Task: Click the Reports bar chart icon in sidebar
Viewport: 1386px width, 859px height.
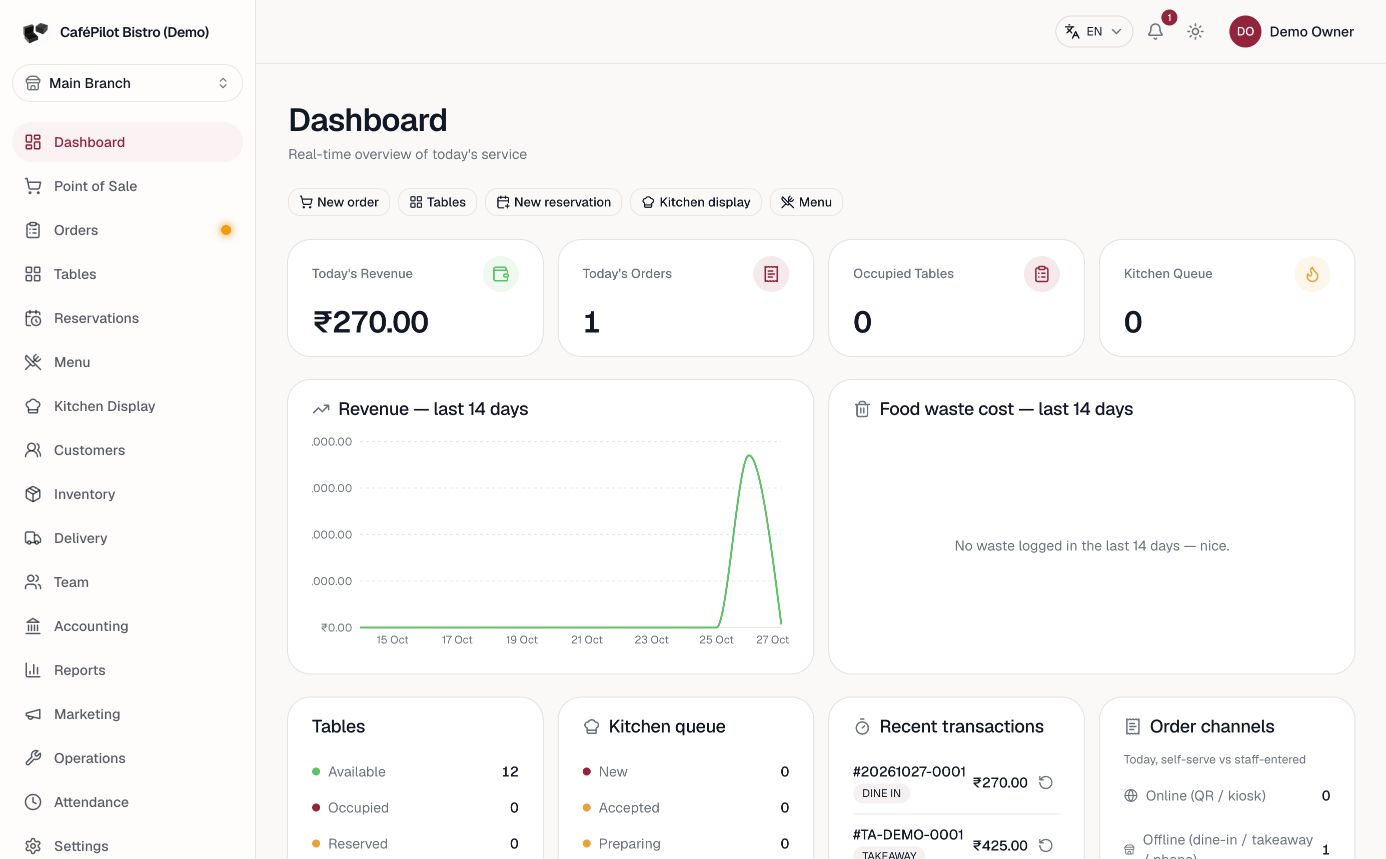Action: coord(33,670)
